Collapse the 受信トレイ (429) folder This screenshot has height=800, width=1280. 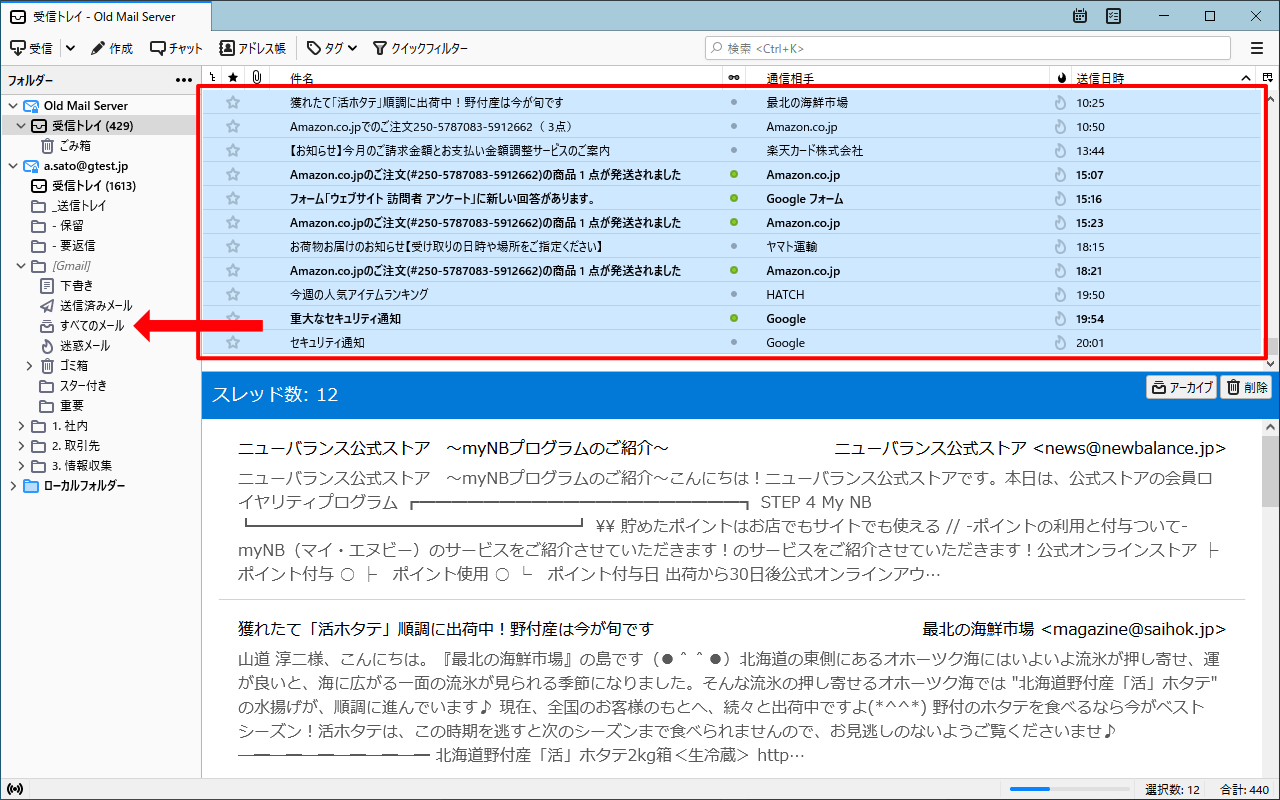[x=21, y=126]
